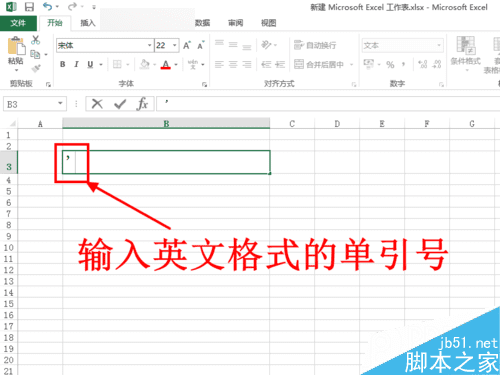Click Merge and Center (合并后居中) button

click(319, 64)
